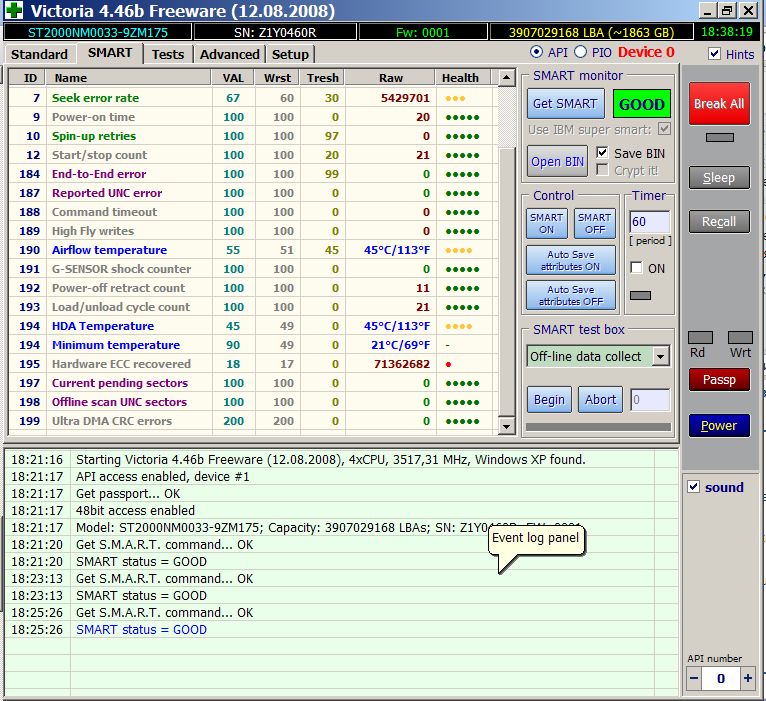
Task: Open the Setup tab
Action: pyautogui.click(x=290, y=54)
